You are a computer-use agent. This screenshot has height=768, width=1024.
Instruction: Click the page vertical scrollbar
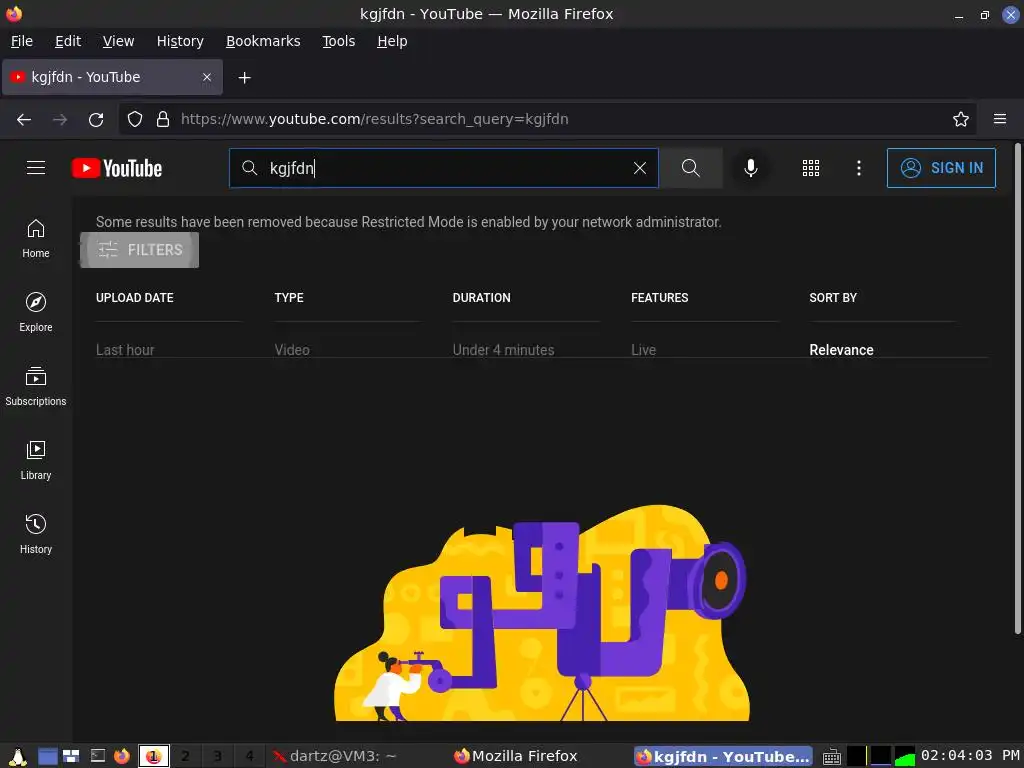tap(1017, 389)
